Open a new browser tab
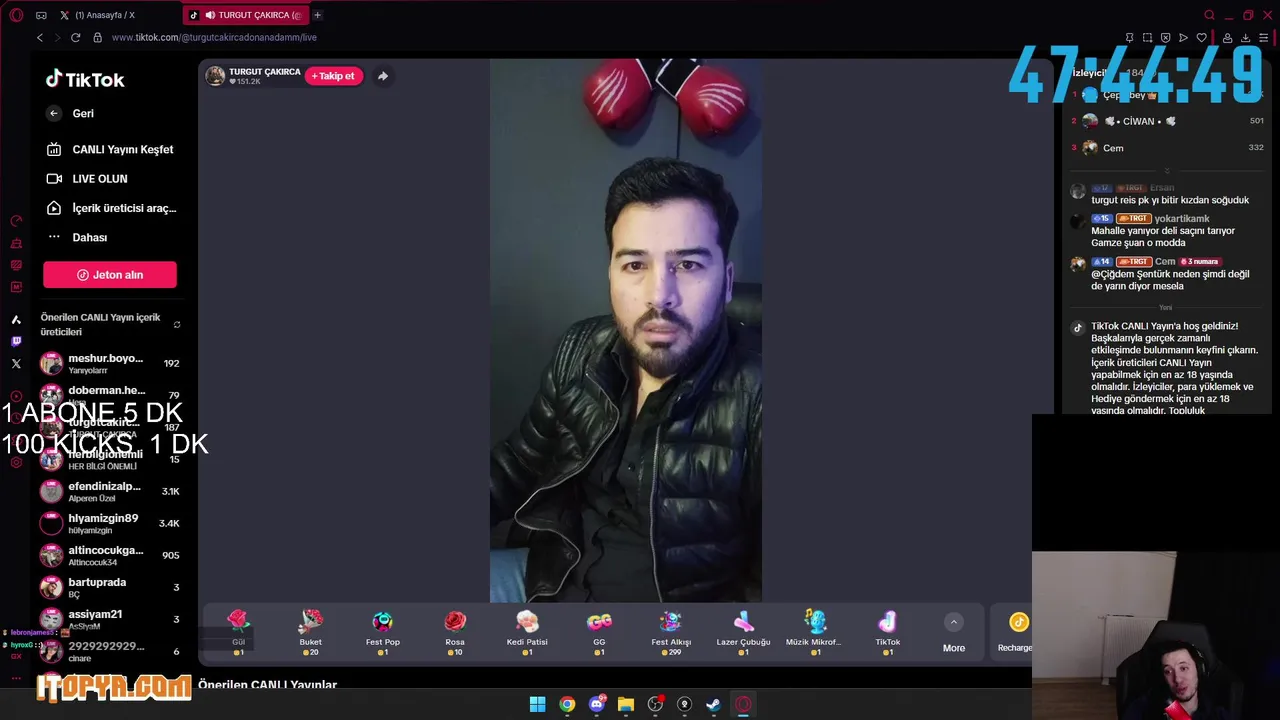 317,15
